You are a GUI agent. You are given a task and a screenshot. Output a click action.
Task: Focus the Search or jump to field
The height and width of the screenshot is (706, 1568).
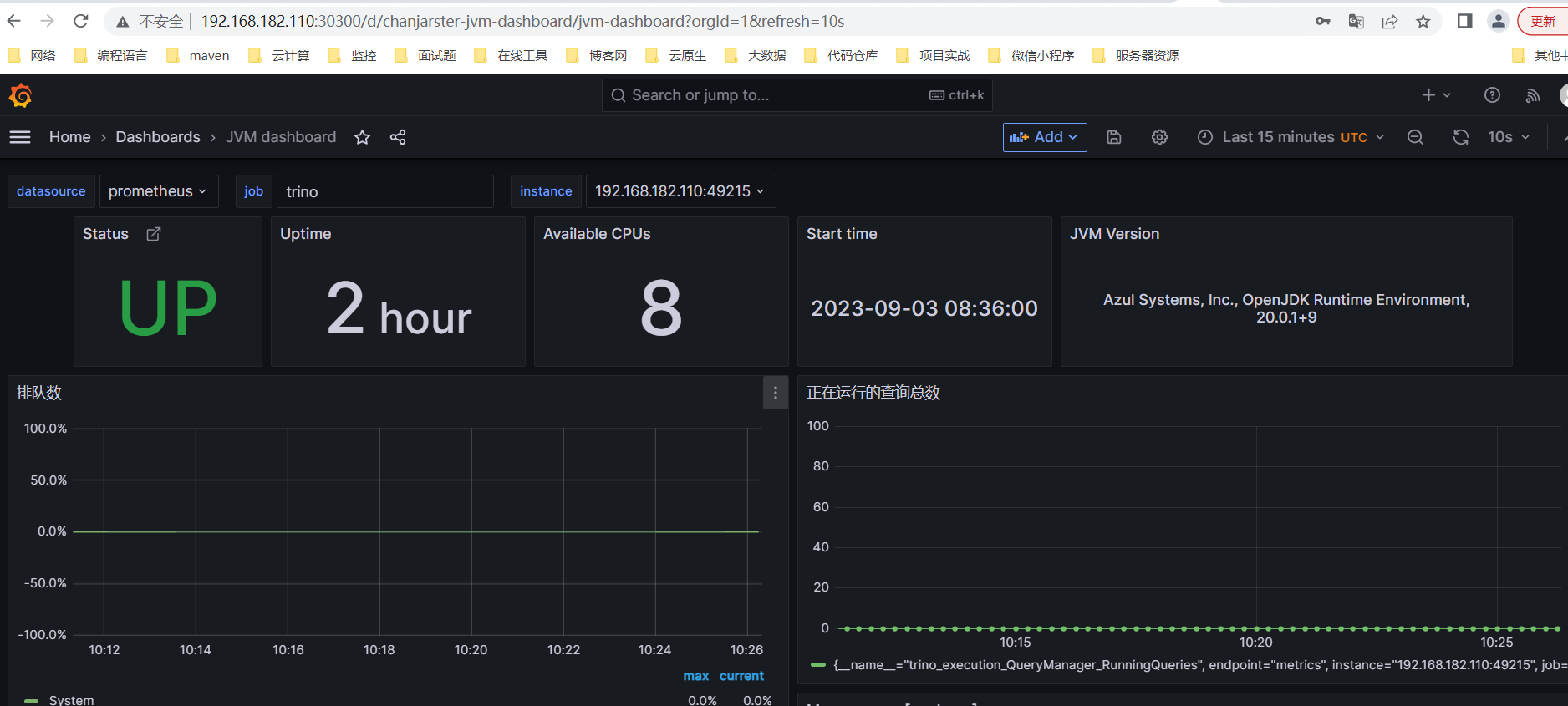pos(797,95)
